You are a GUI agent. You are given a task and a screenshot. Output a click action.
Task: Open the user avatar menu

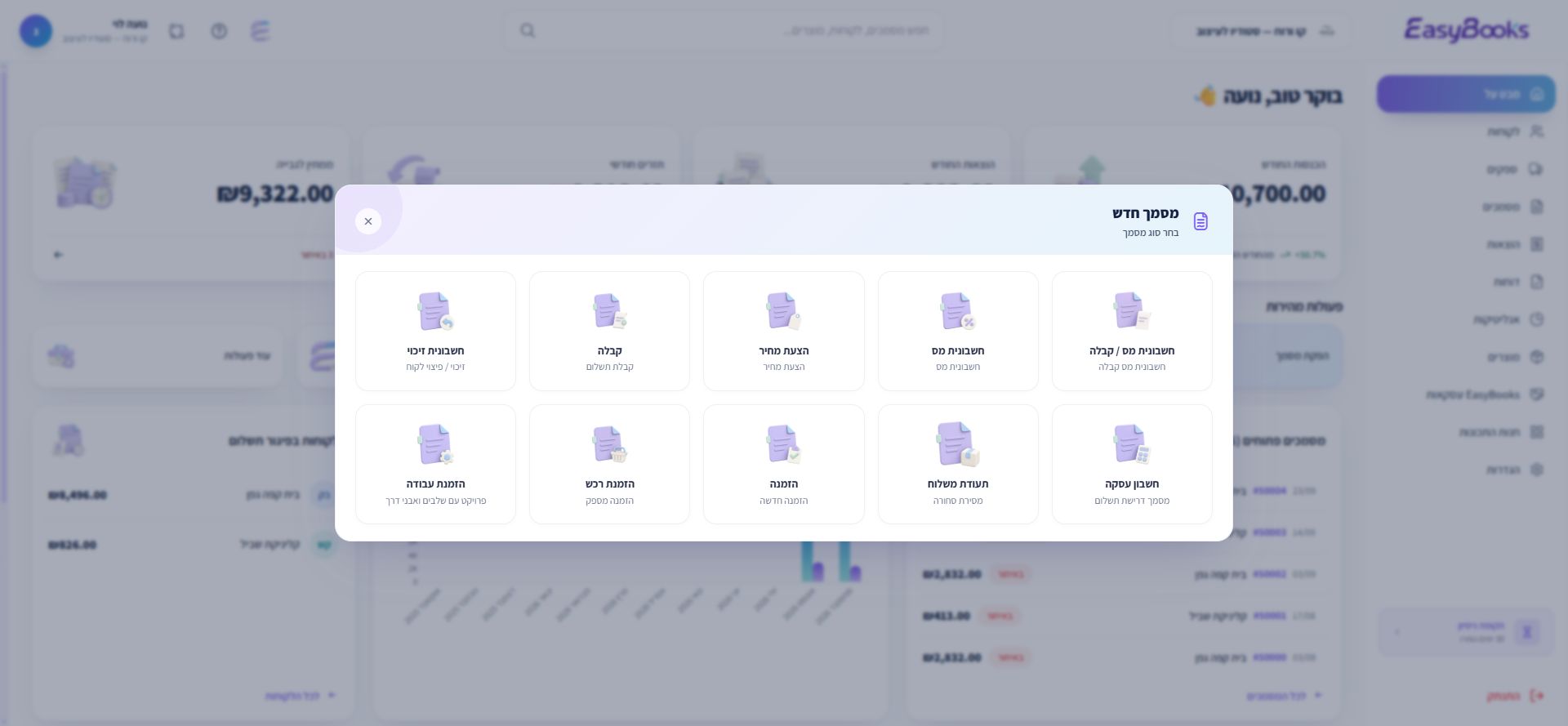point(36,31)
